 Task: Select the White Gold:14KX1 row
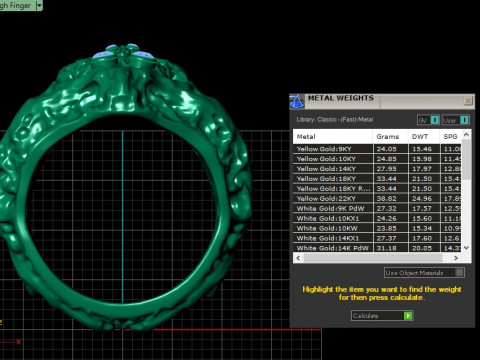pos(378,238)
